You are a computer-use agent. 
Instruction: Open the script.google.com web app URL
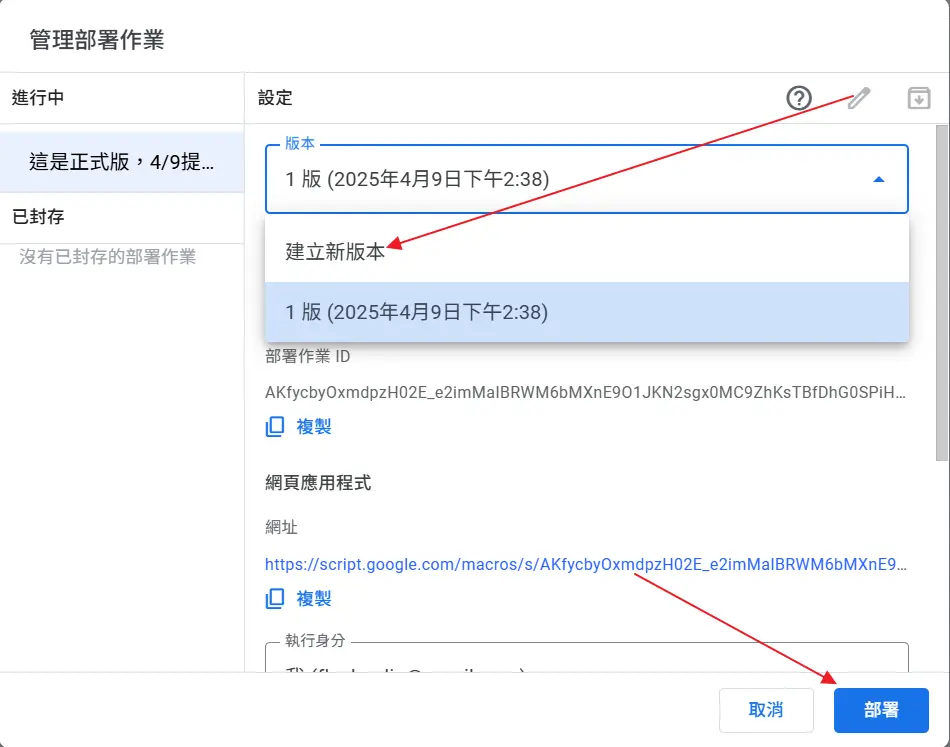(586, 565)
